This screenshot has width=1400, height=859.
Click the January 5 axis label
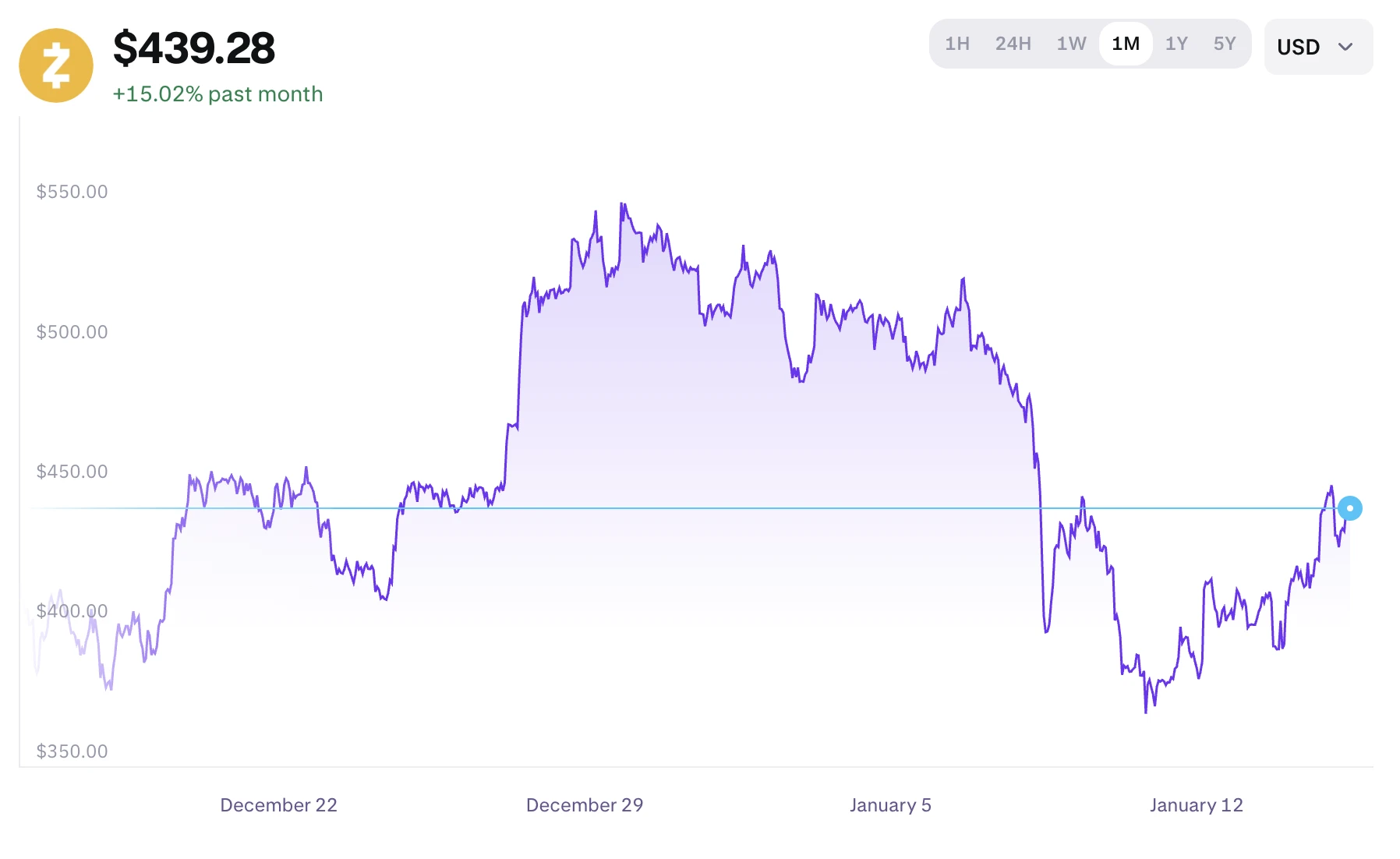[890, 805]
